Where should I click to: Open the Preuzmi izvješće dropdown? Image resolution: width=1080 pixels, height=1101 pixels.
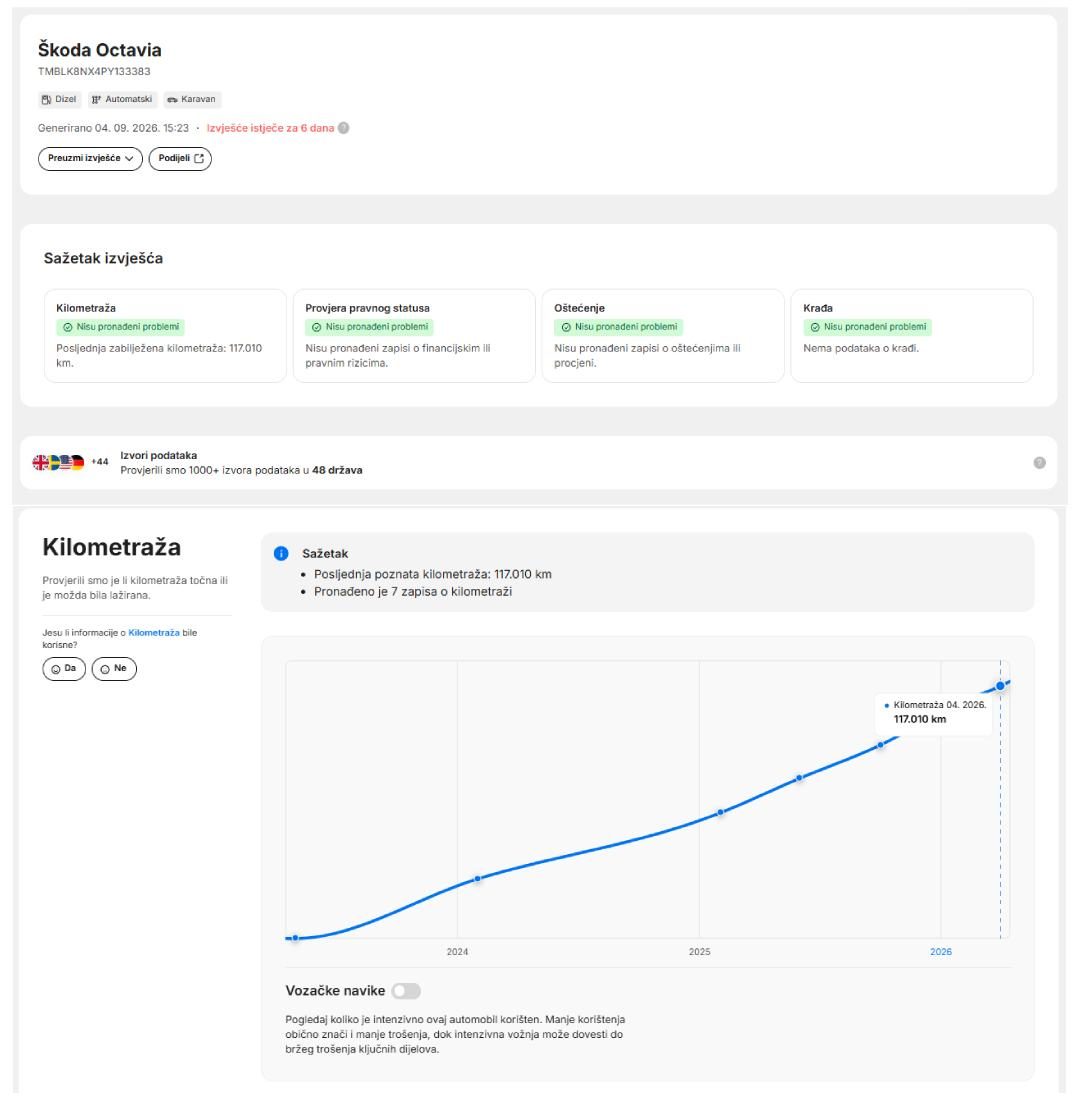tap(90, 159)
